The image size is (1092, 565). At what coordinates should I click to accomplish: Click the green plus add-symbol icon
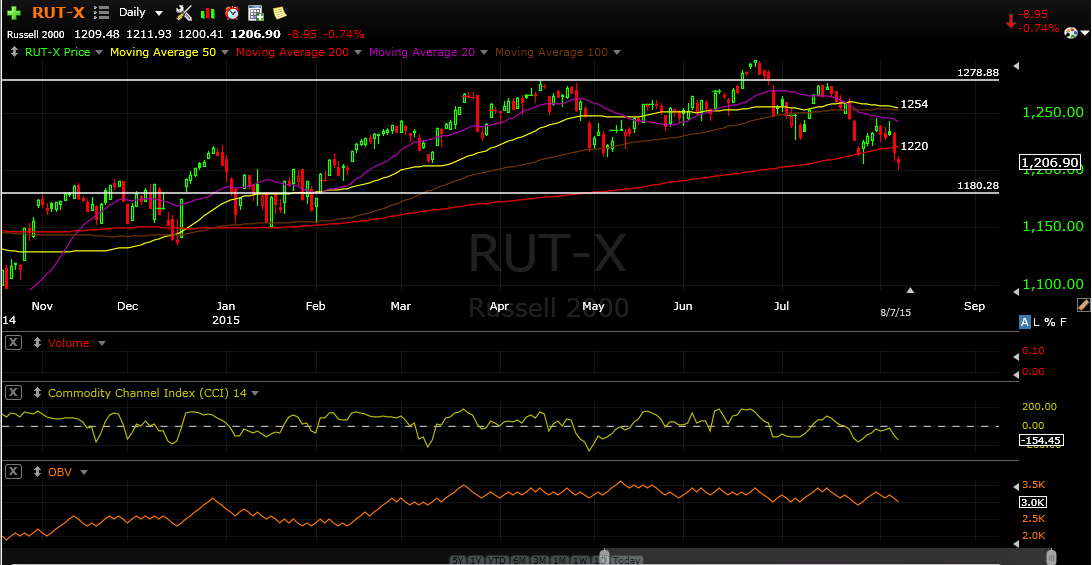coord(14,12)
